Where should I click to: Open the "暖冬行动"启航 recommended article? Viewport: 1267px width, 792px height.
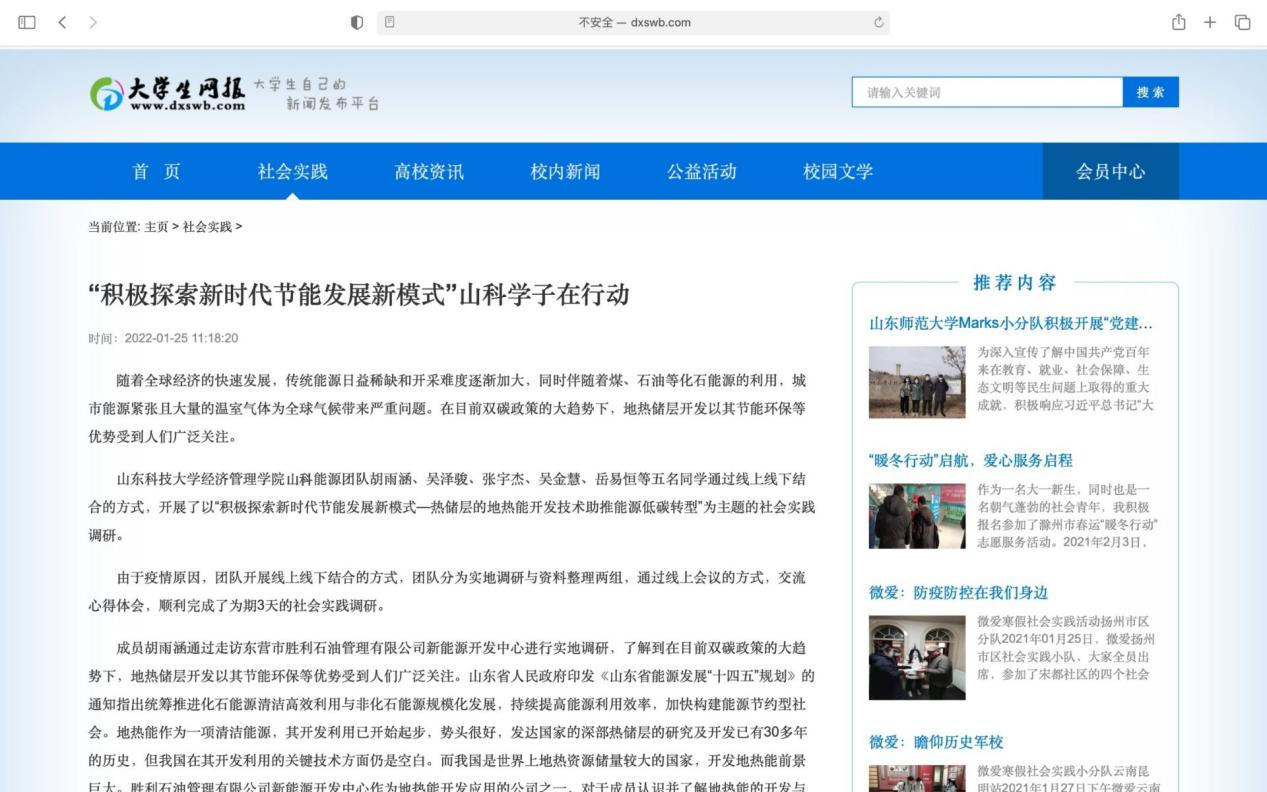[970, 460]
